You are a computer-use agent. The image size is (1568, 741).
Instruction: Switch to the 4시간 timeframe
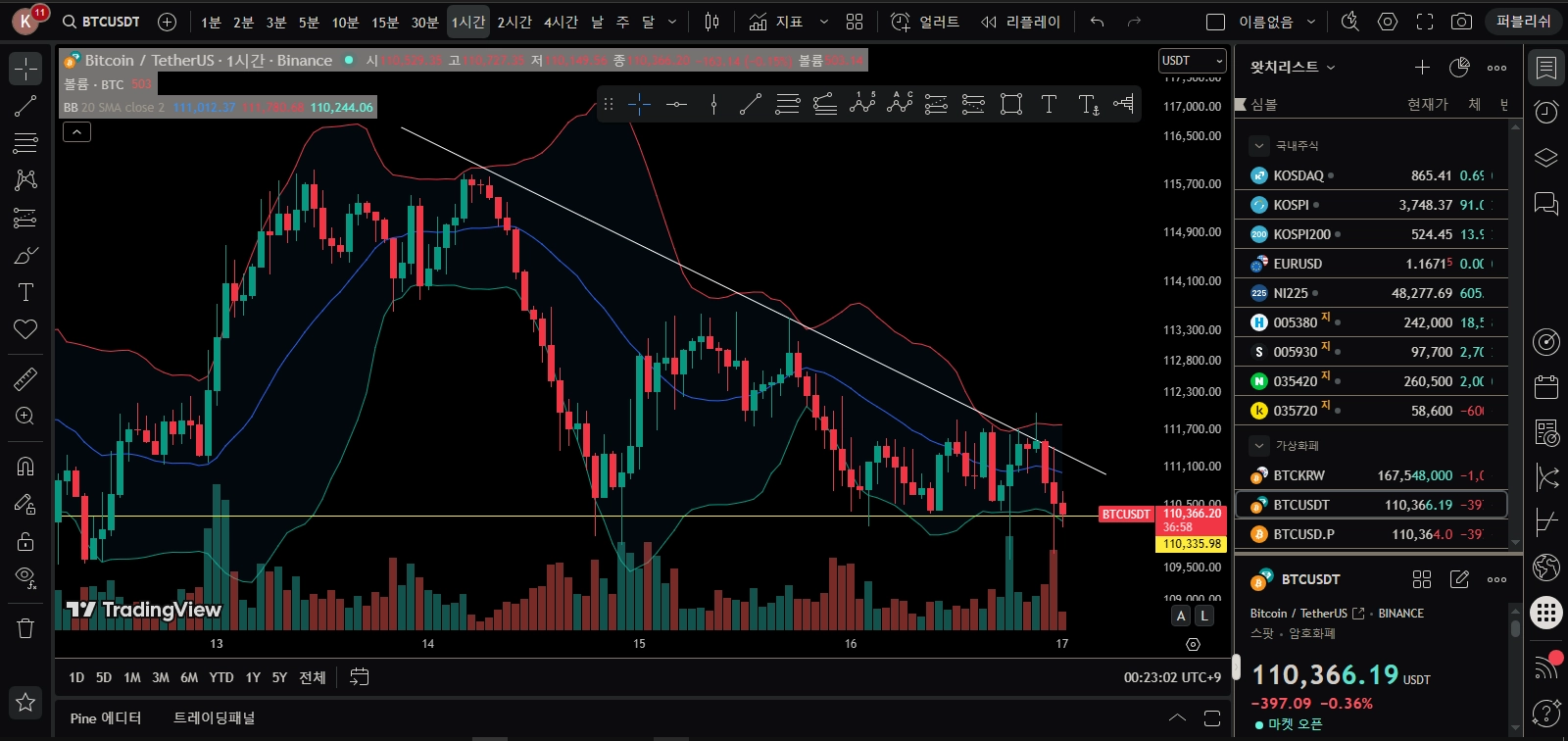(561, 22)
